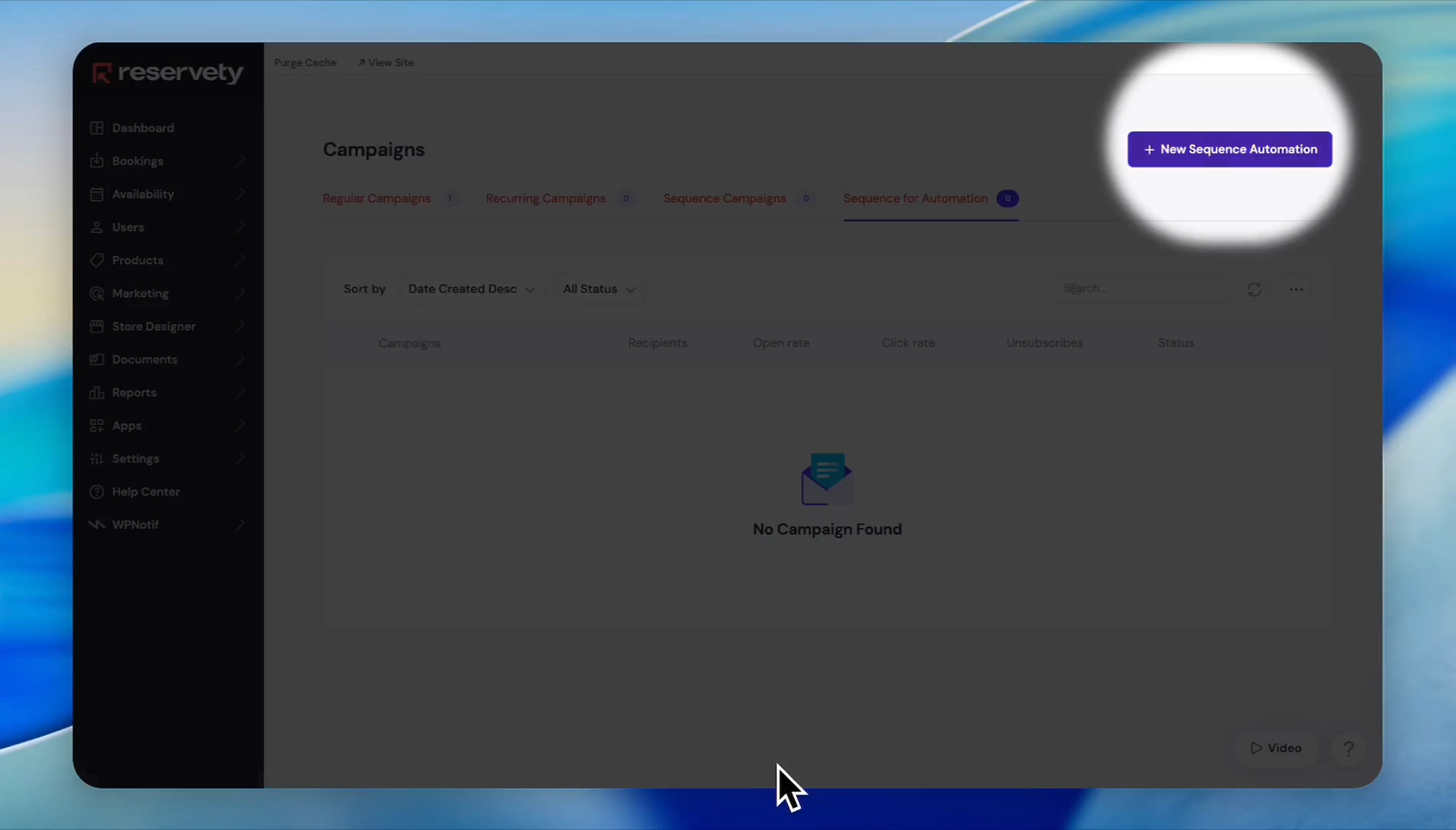Expand the Apps submenu chevron
This screenshot has height=830, width=1456.
coord(240,425)
